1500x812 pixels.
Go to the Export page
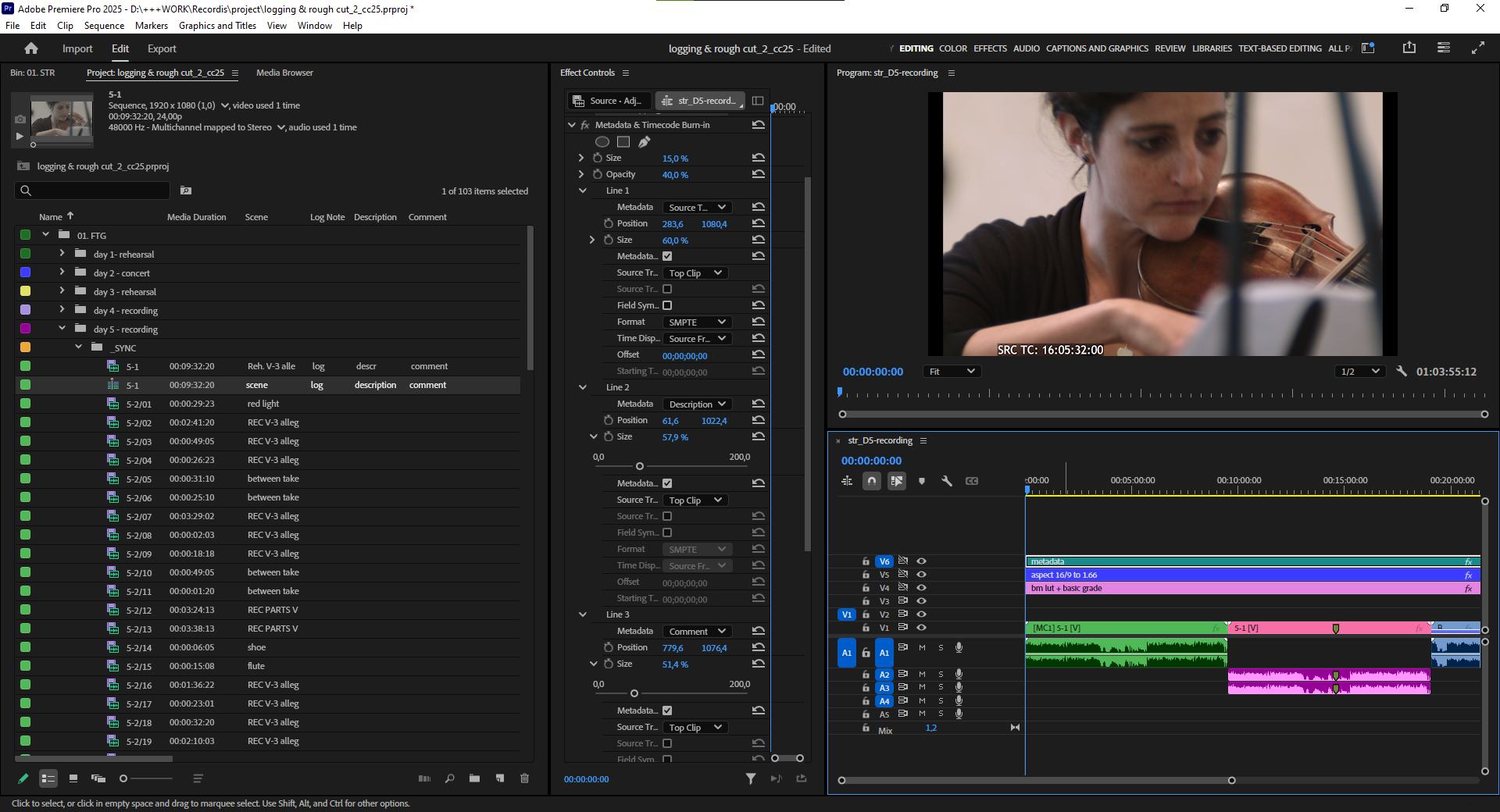point(162,48)
